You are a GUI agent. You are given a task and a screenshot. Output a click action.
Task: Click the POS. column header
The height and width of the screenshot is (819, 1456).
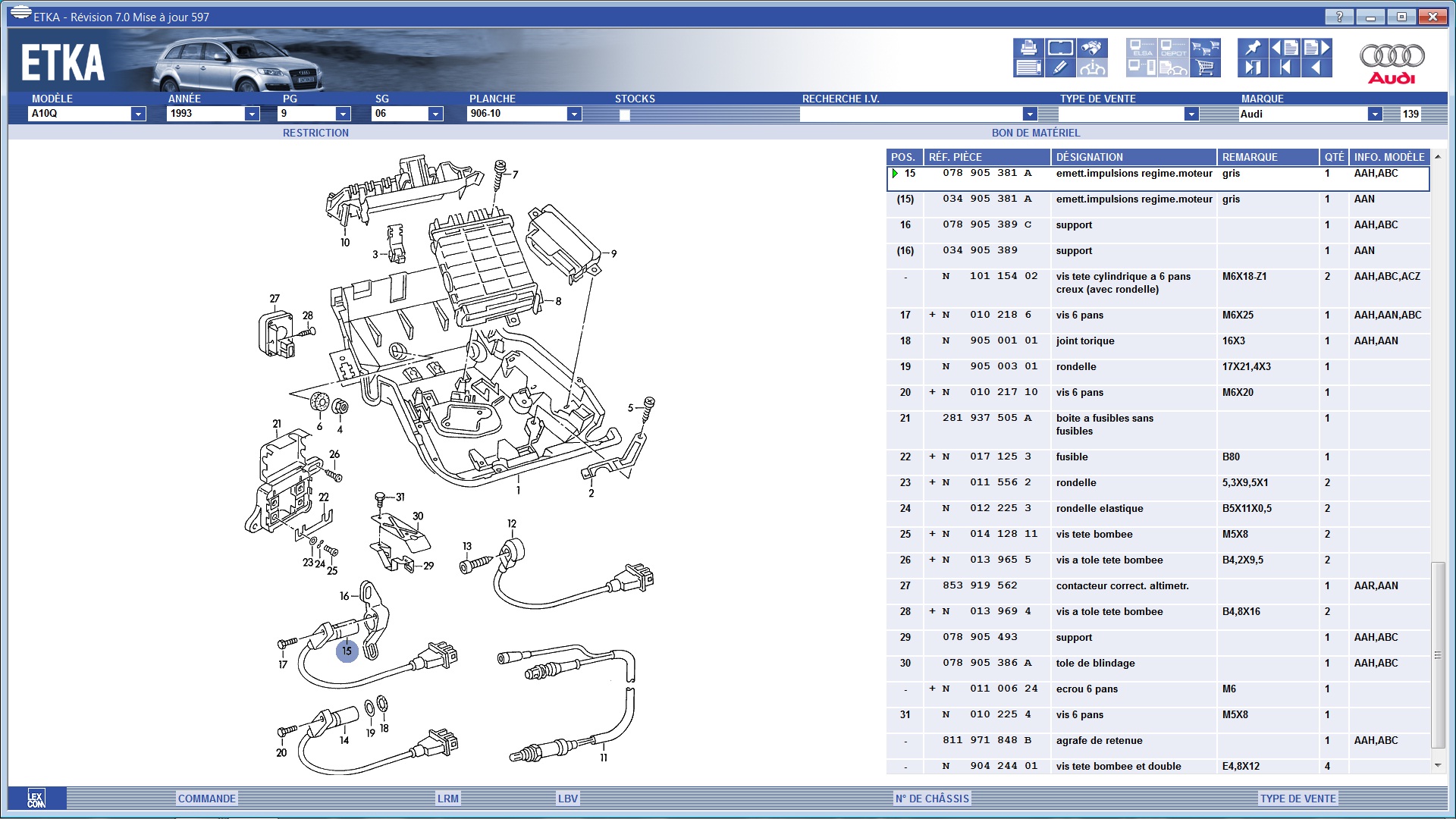coord(904,157)
